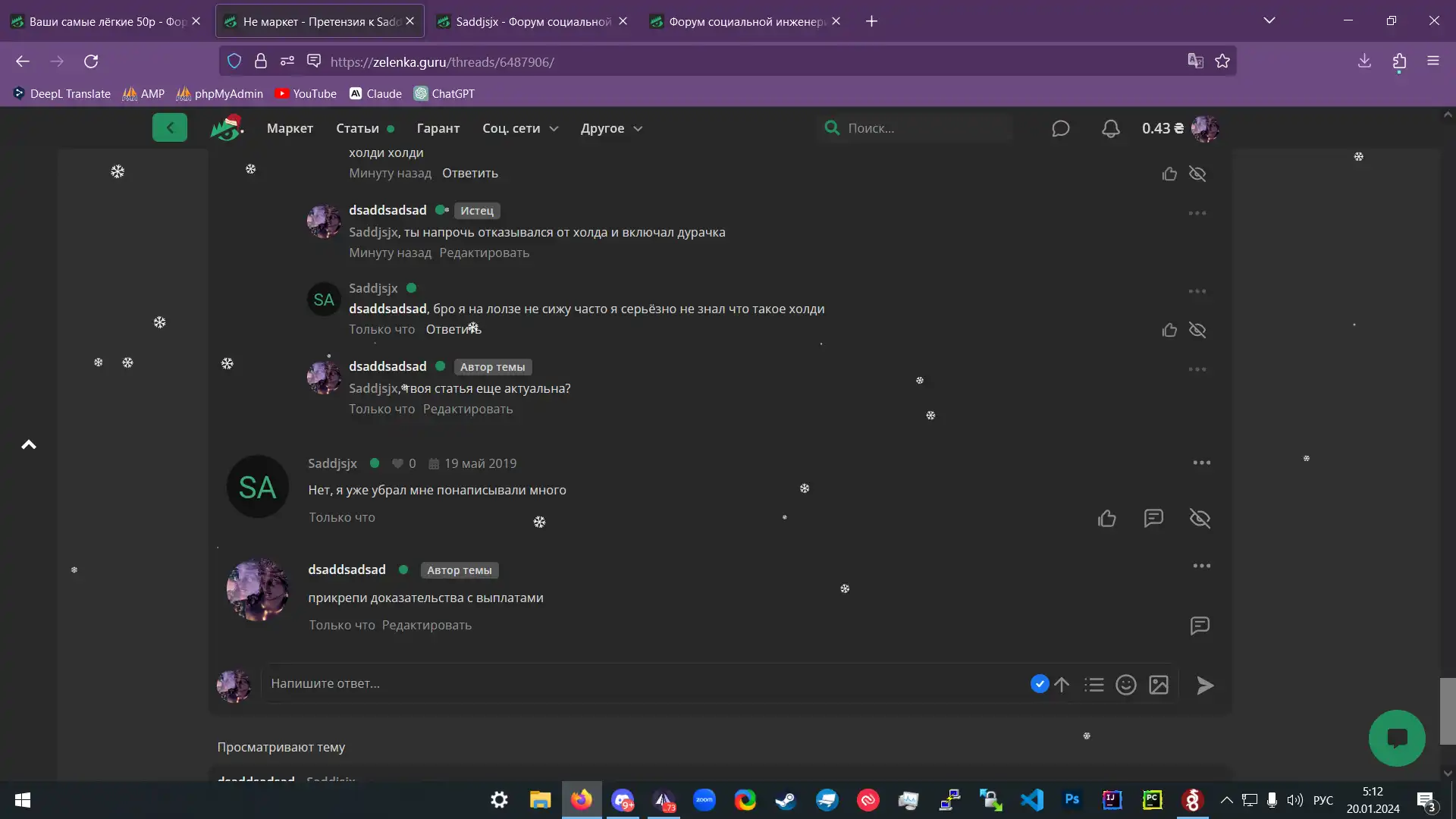Open Photoshop from the taskbar
The width and height of the screenshot is (1456, 819).
[1072, 800]
